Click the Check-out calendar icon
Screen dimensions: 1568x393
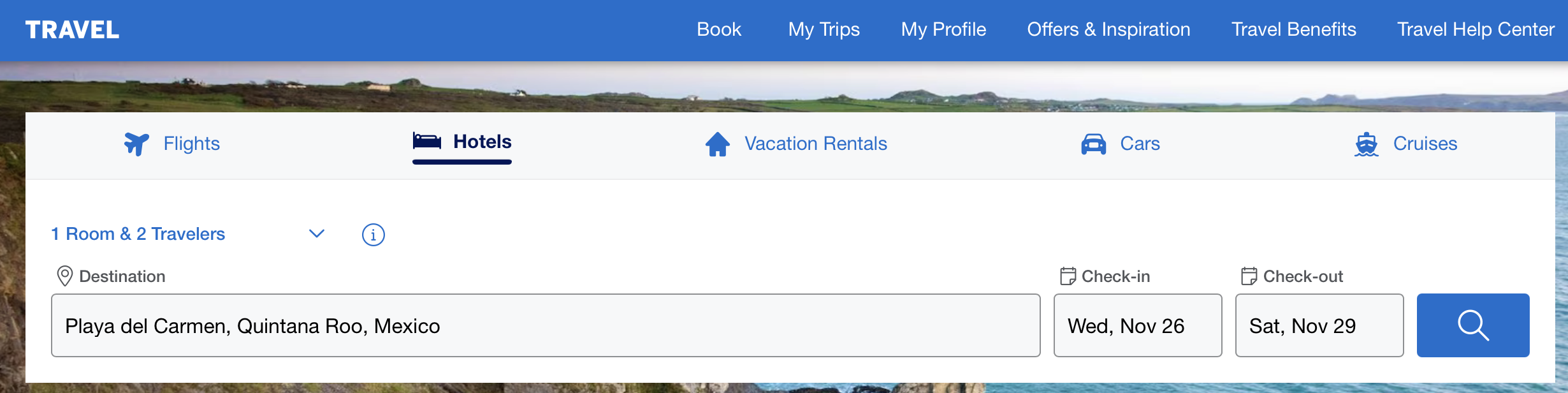[1249, 276]
